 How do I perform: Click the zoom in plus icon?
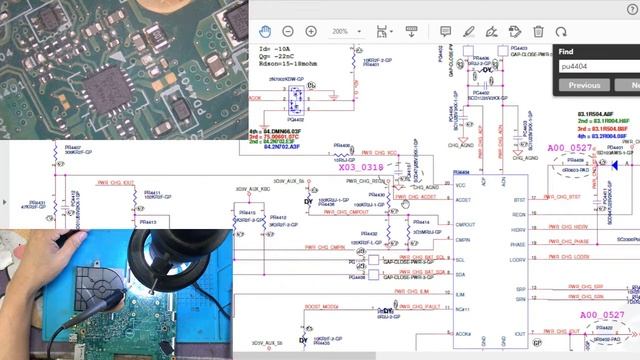(311, 31)
